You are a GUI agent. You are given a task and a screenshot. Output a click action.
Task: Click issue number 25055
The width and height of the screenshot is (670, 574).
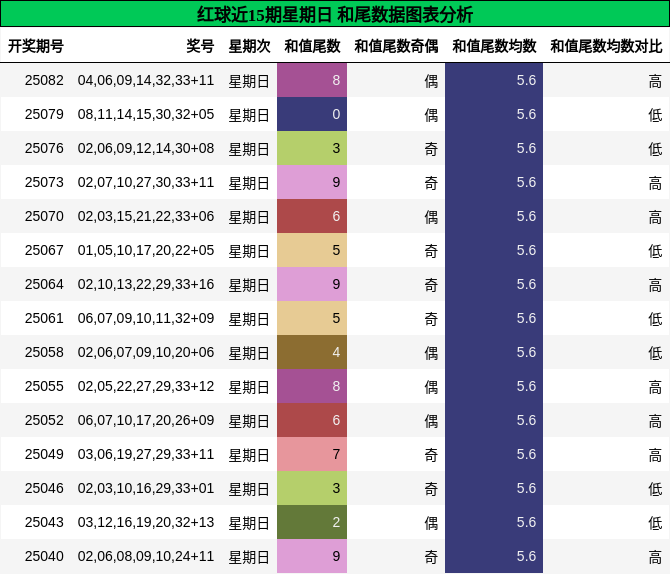click(x=44, y=386)
